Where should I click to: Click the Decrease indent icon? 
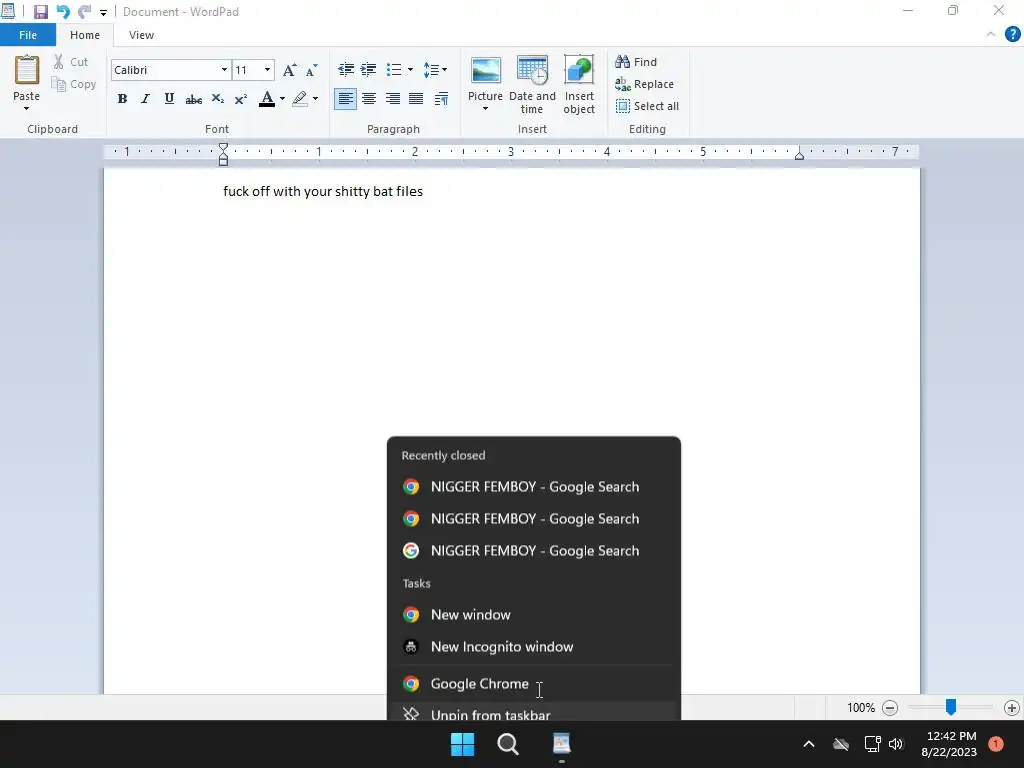click(345, 69)
